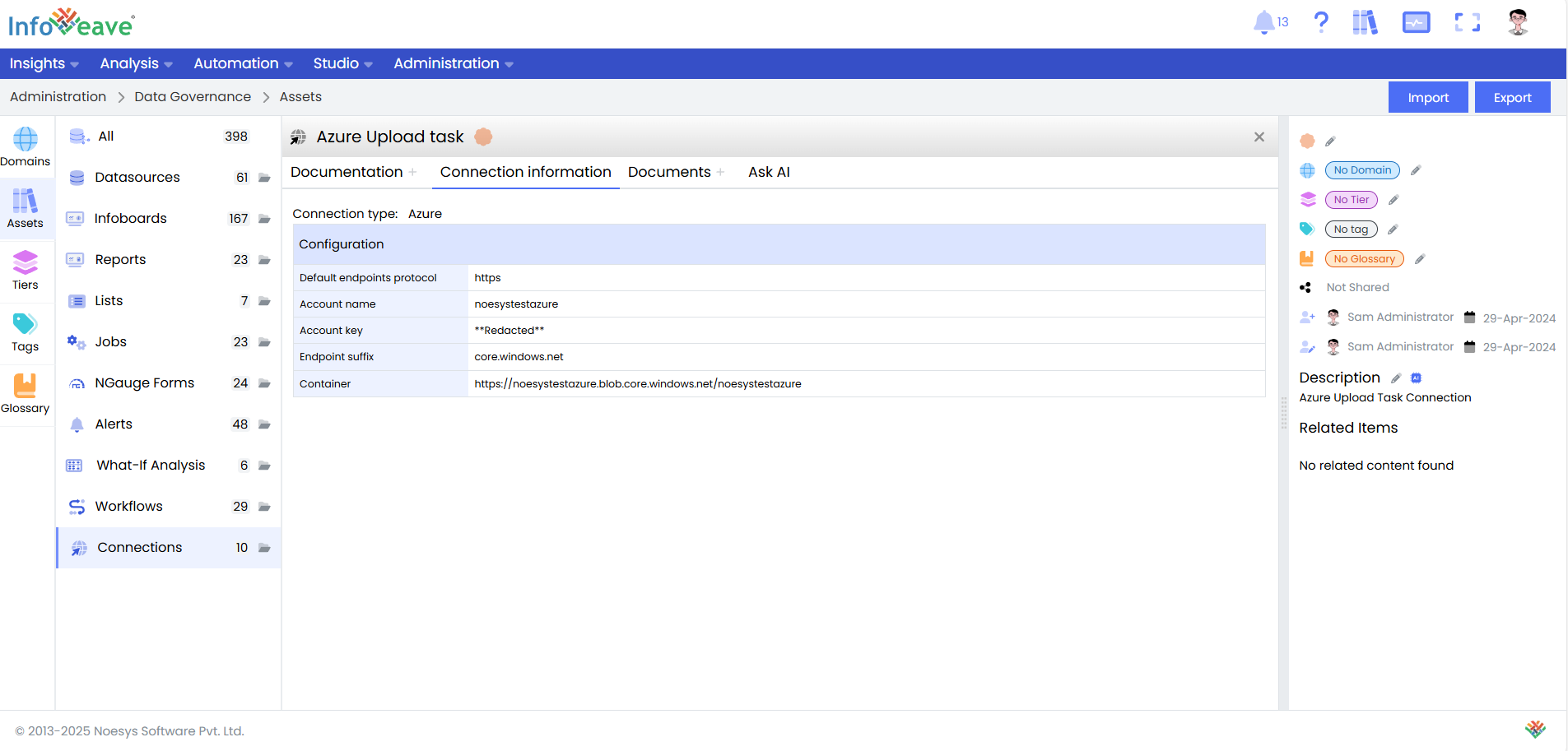
Task: Click the orange status color dot beside title
Action: [483, 137]
